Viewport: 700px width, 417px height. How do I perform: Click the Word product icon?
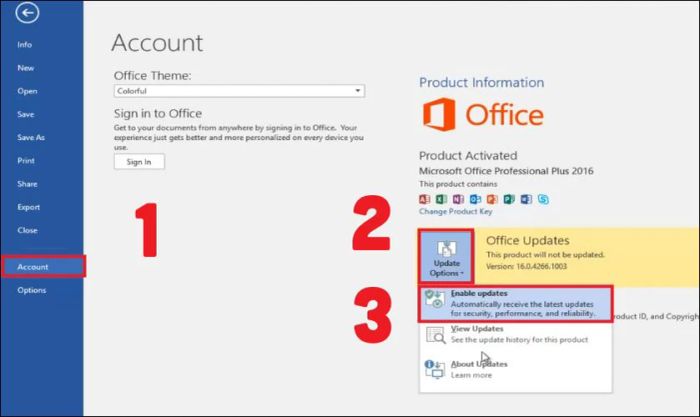pos(526,199)
